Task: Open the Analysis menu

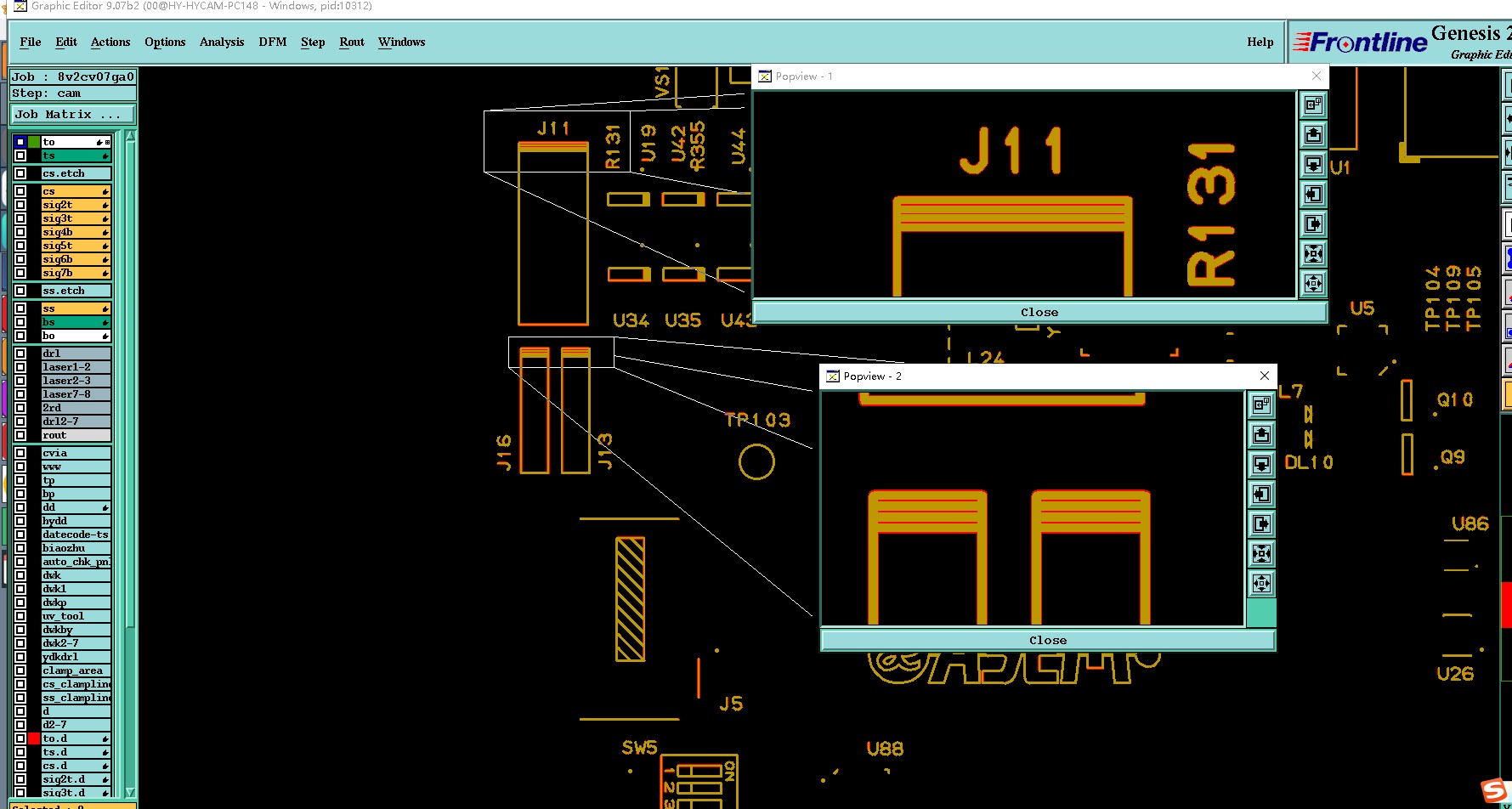Action: 222,42
